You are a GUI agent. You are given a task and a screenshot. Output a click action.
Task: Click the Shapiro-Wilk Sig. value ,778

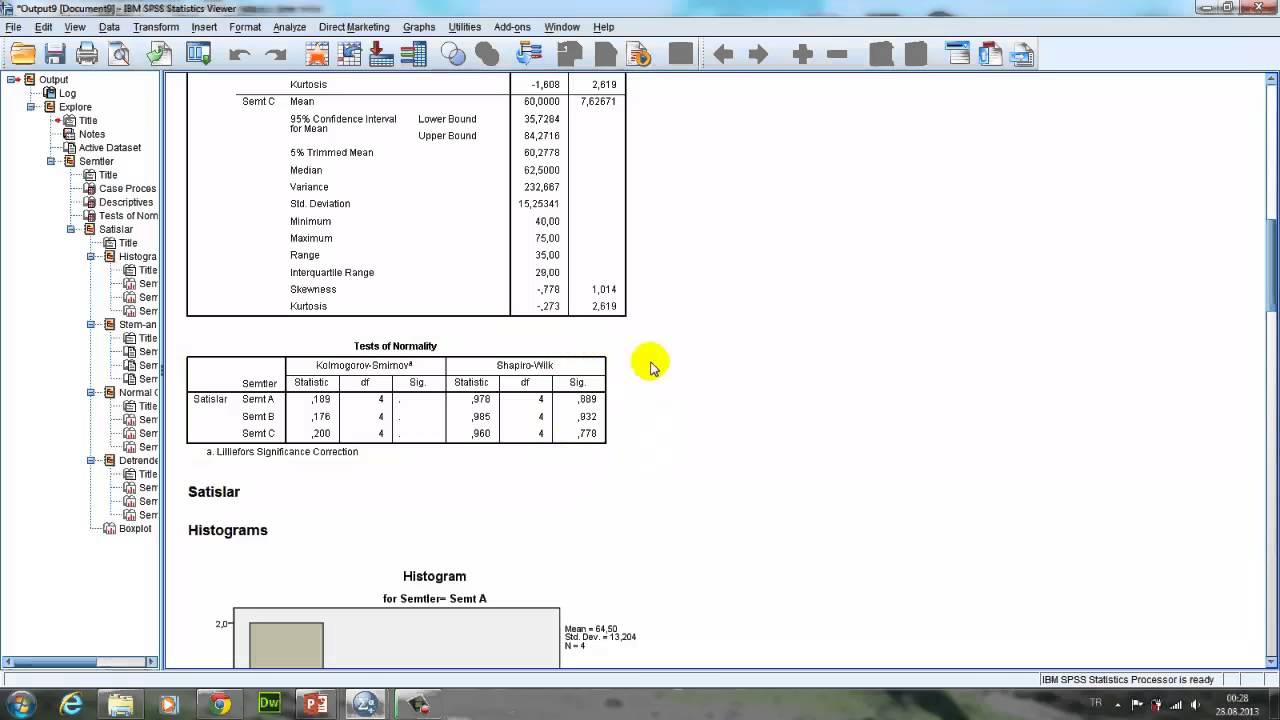click(x=587, y=433)
